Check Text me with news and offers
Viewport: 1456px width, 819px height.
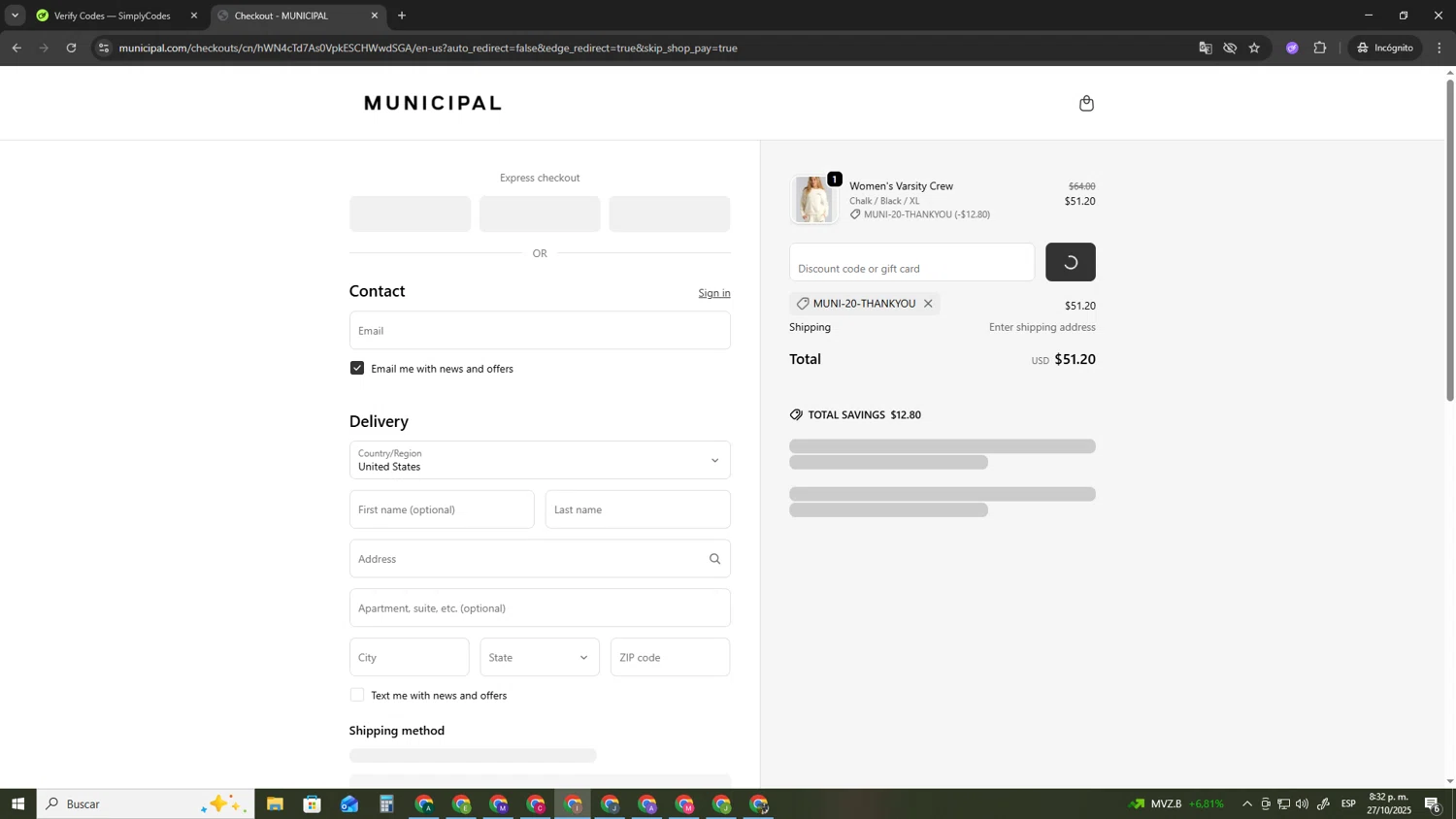[x=357, y=695]
